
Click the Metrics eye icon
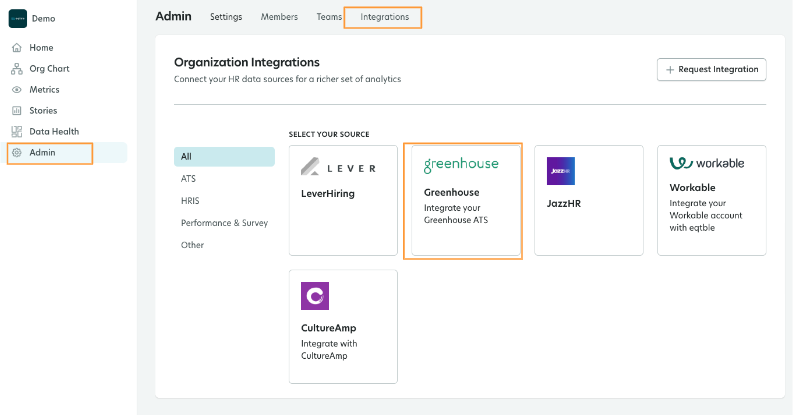17,90
